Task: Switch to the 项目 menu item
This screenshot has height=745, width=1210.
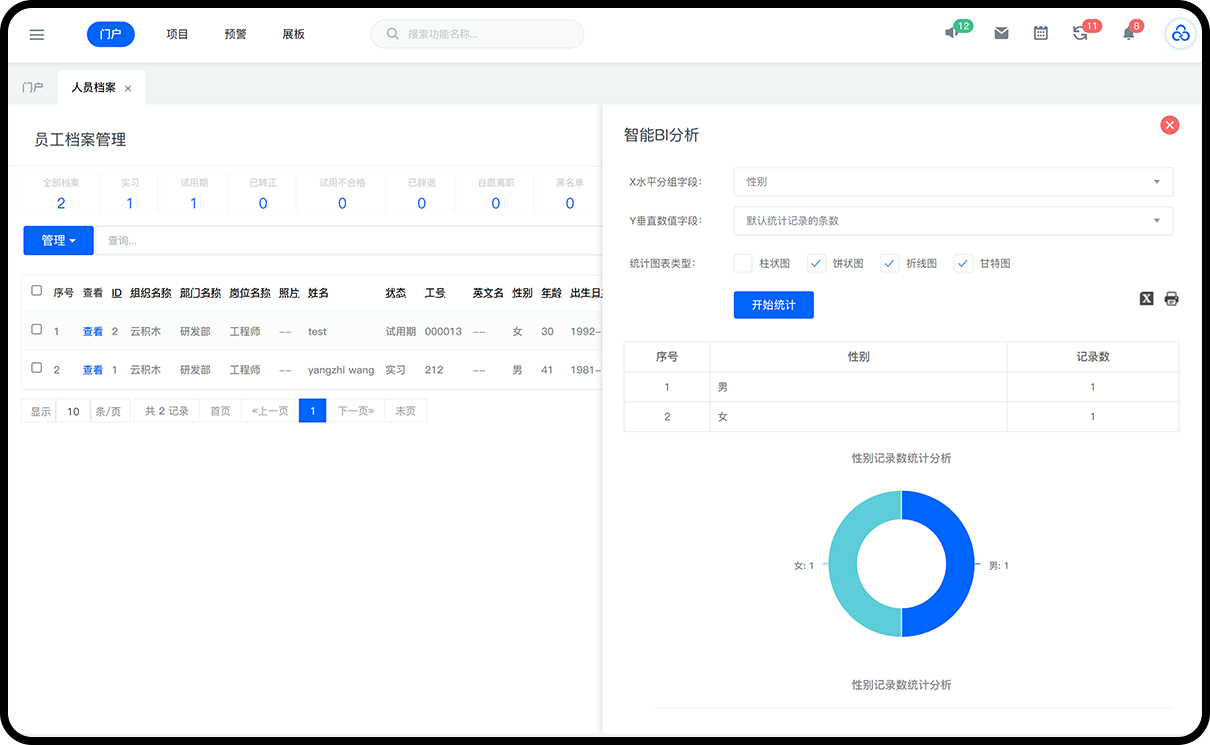Action: [177, 34]
